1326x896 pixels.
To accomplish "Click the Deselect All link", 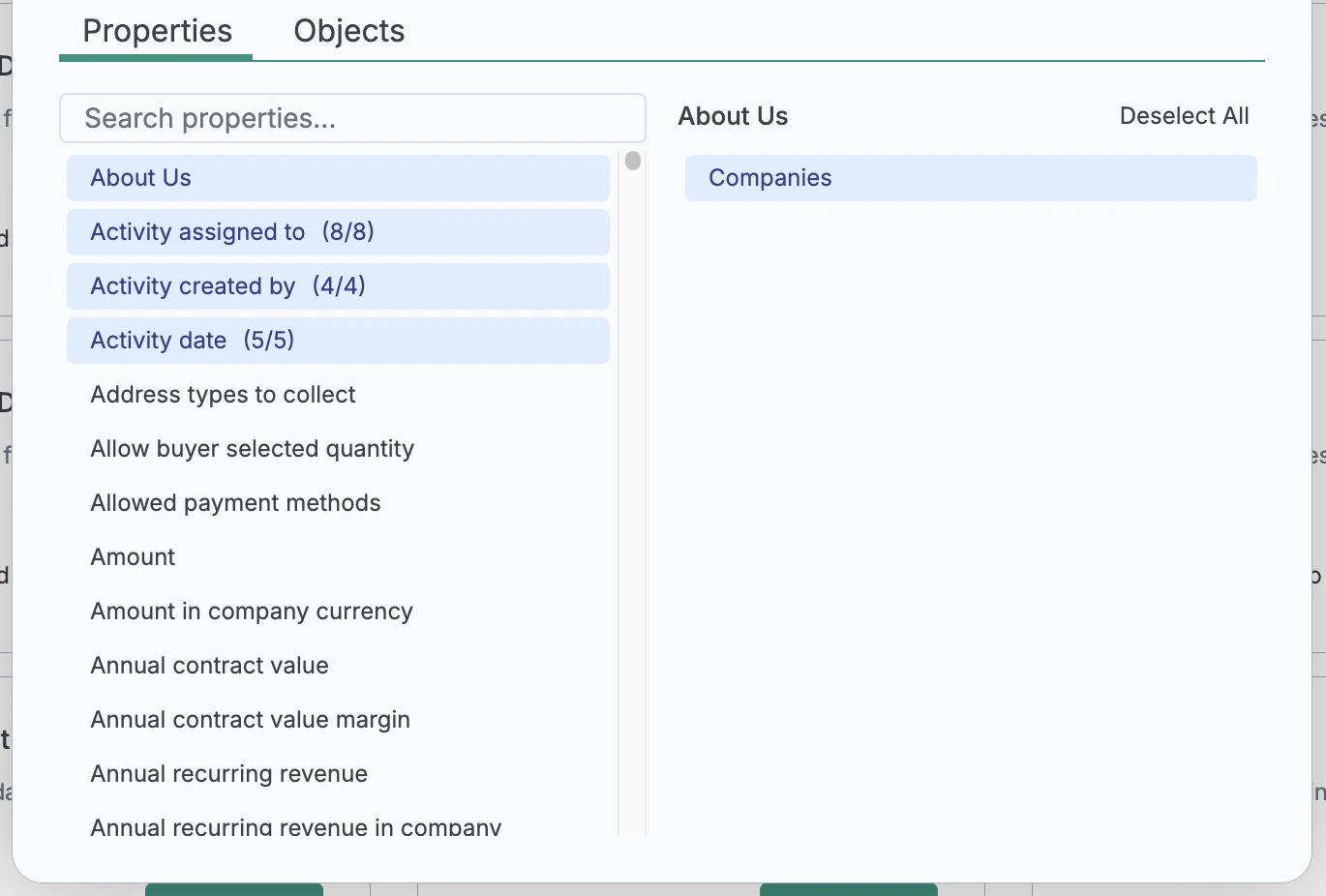I will point(1184,115).
